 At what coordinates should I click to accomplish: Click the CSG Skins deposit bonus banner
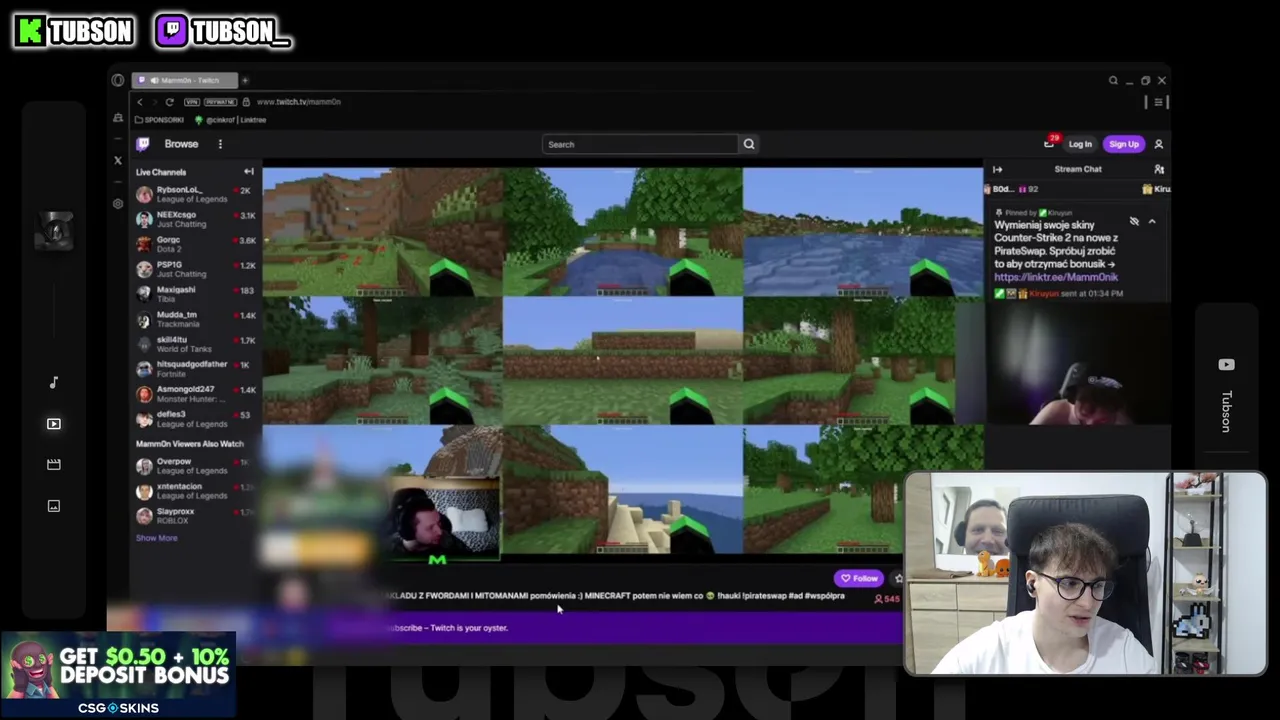[118, 675]
